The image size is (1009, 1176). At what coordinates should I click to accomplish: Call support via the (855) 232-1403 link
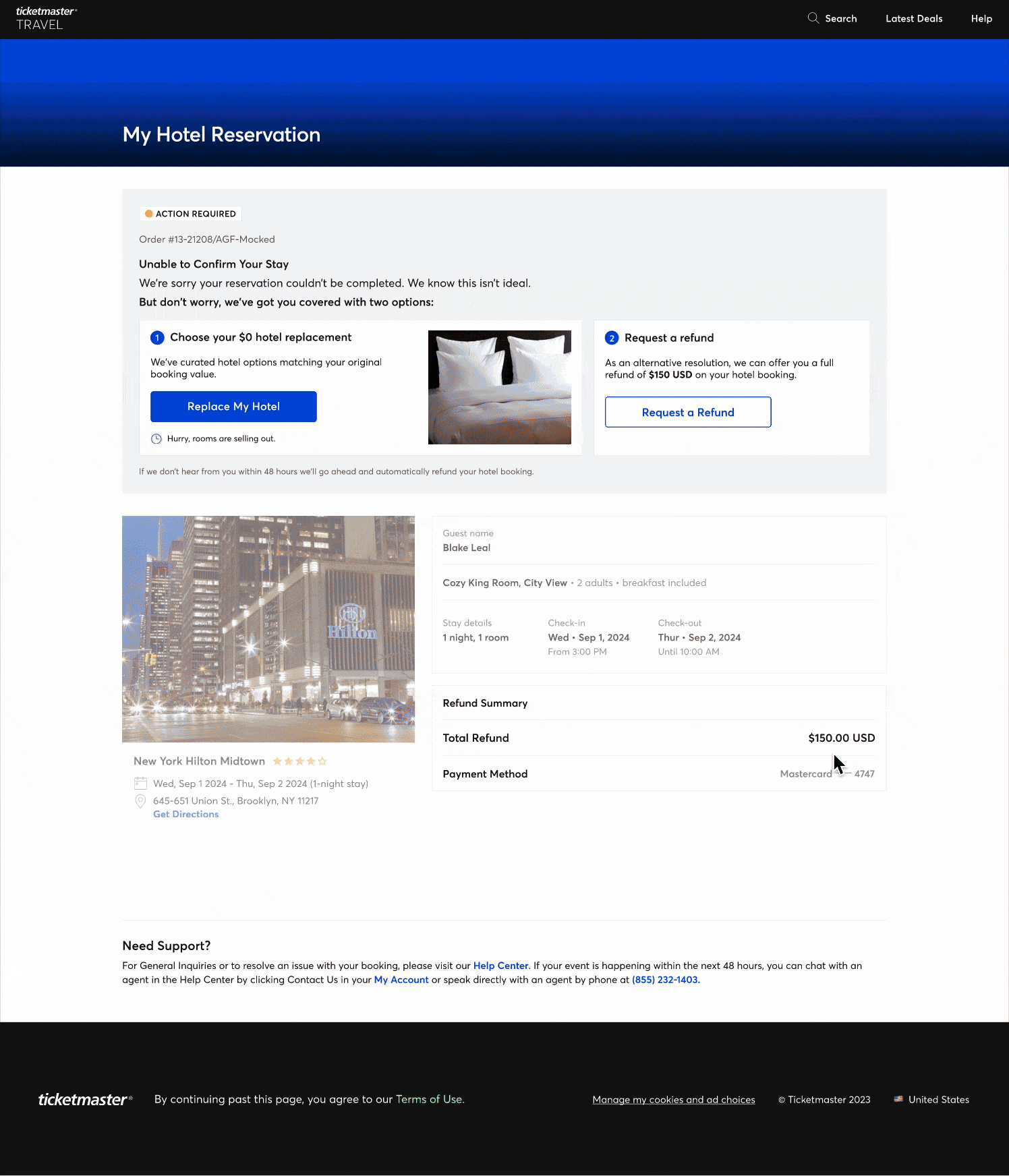click(x=666, y=980)
